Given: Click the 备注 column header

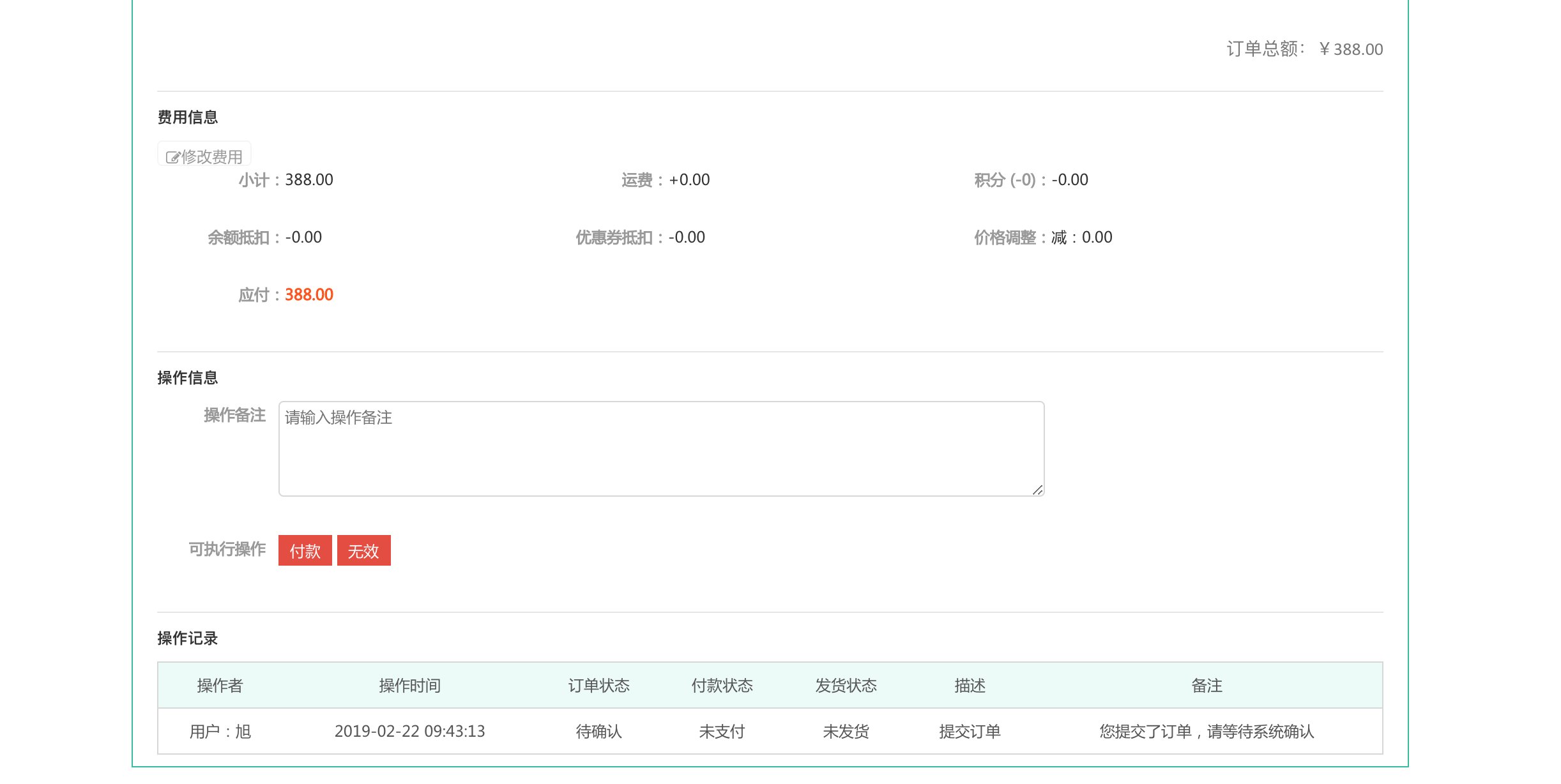Looking at the screenshot, I should click(1207, 686).
